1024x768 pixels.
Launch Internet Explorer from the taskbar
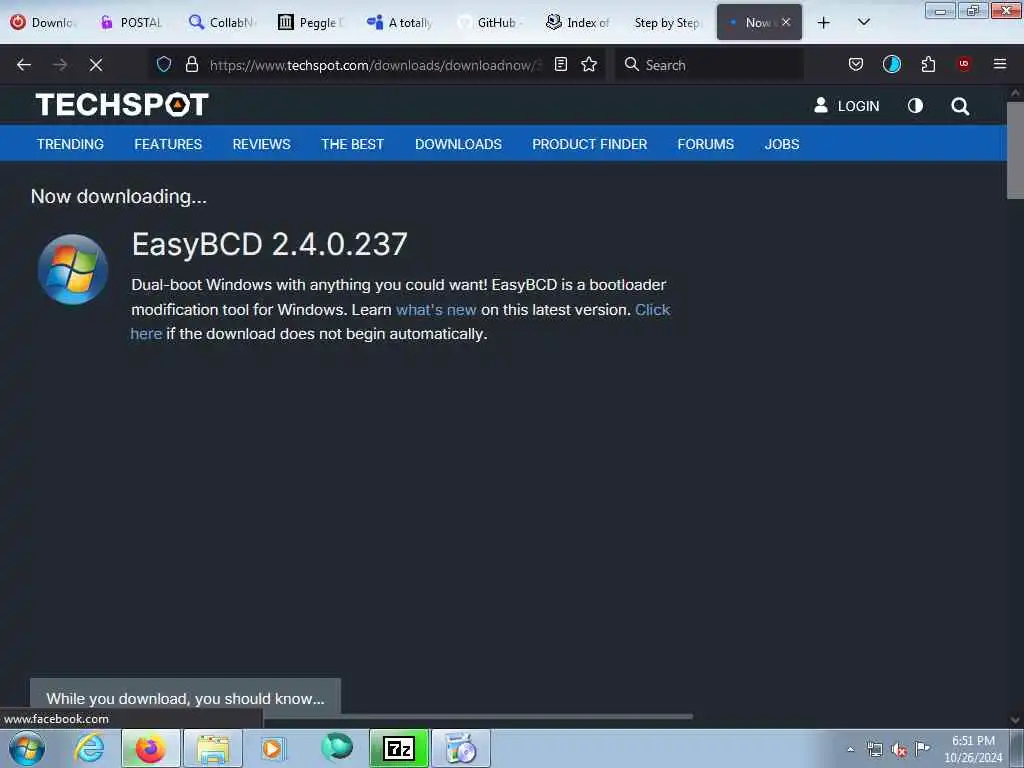89,748
